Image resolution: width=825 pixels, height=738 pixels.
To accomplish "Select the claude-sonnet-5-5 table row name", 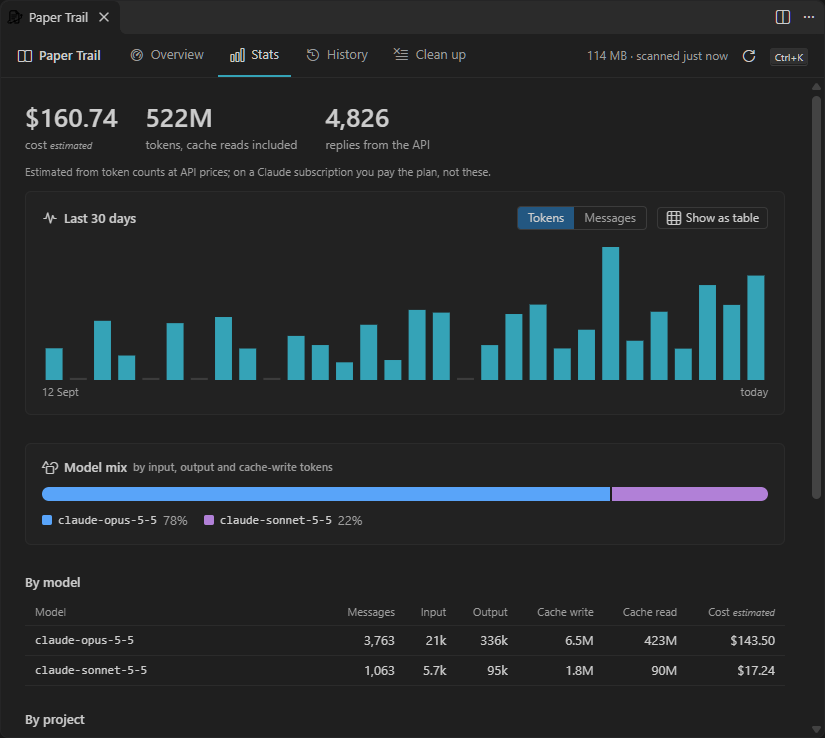I will pyautogui.click(x=91, y=670).
